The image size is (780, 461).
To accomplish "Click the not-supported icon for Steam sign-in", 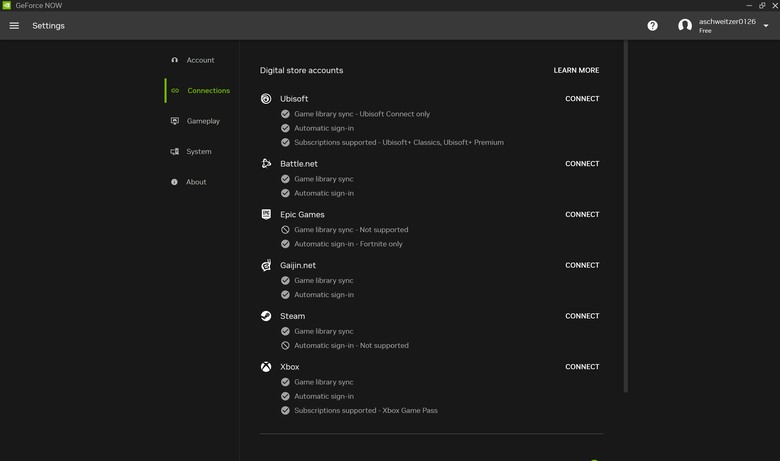I will pyautogui.click(x=285, y=345).
